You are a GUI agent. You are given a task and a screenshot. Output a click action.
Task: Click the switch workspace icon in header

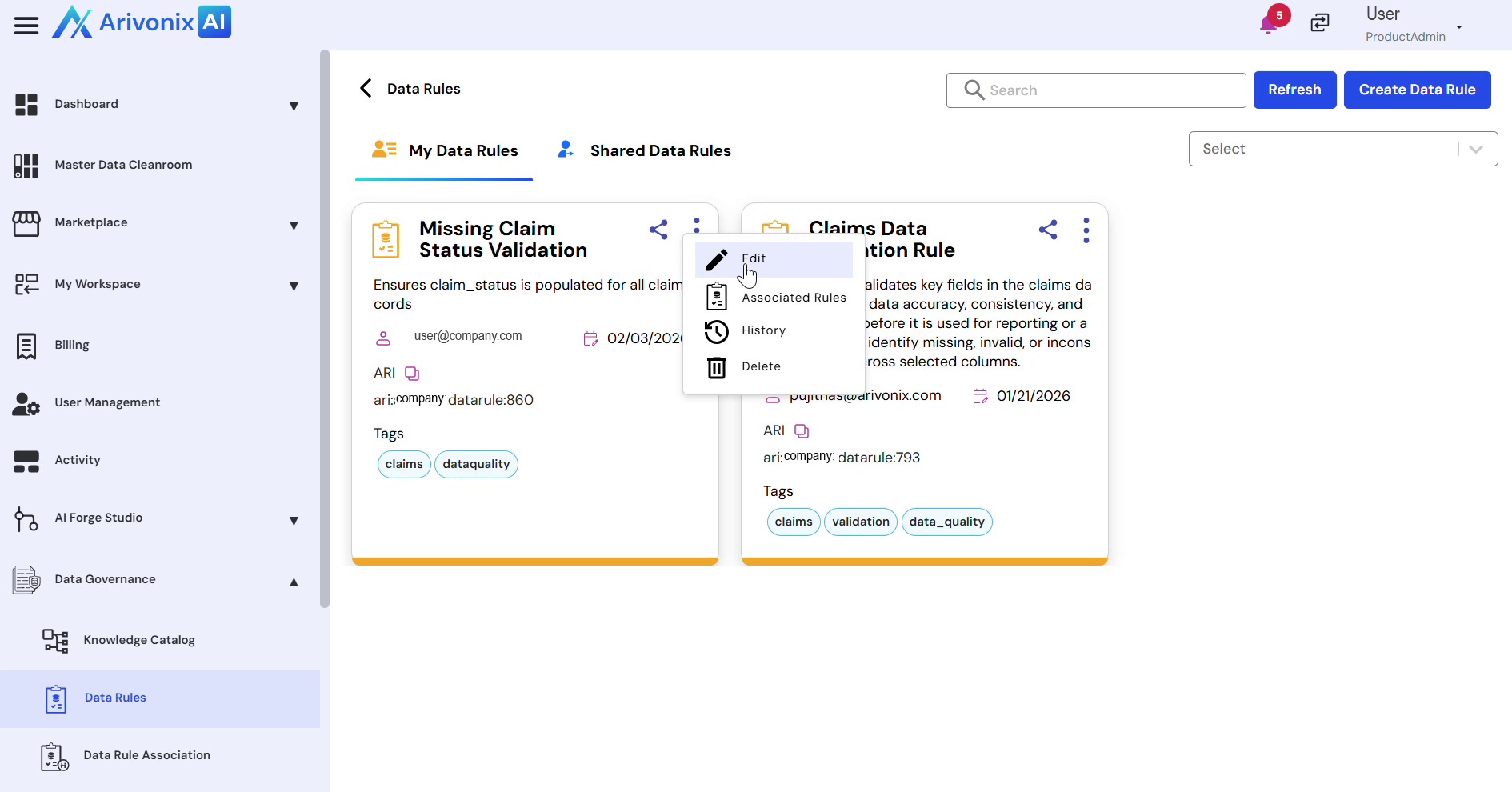1320,23
